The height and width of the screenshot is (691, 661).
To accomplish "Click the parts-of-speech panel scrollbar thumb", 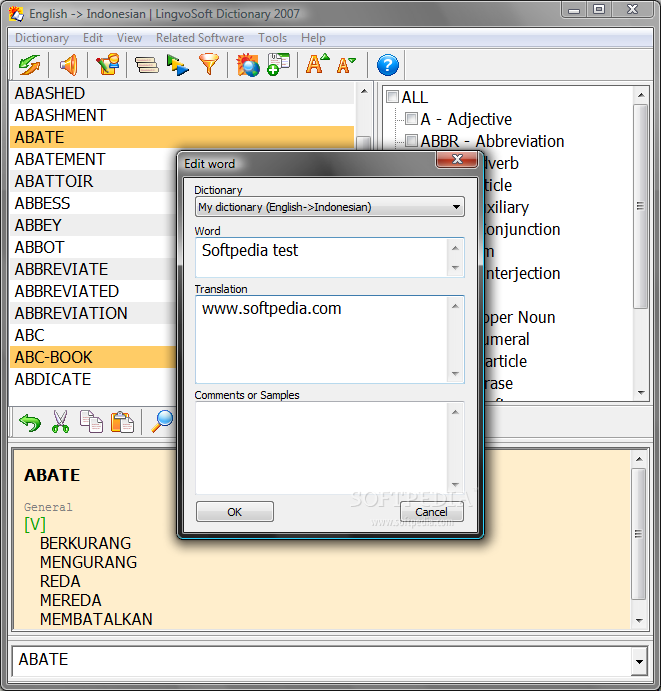I will [640, 206].
